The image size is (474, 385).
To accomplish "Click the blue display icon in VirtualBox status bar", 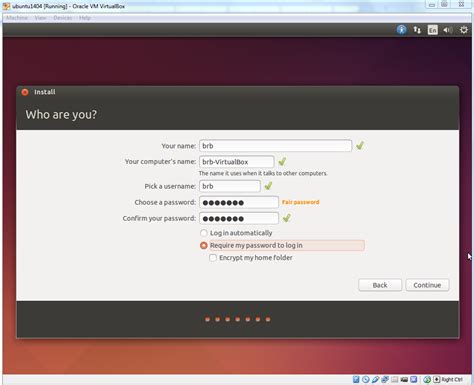I will 414,379.
